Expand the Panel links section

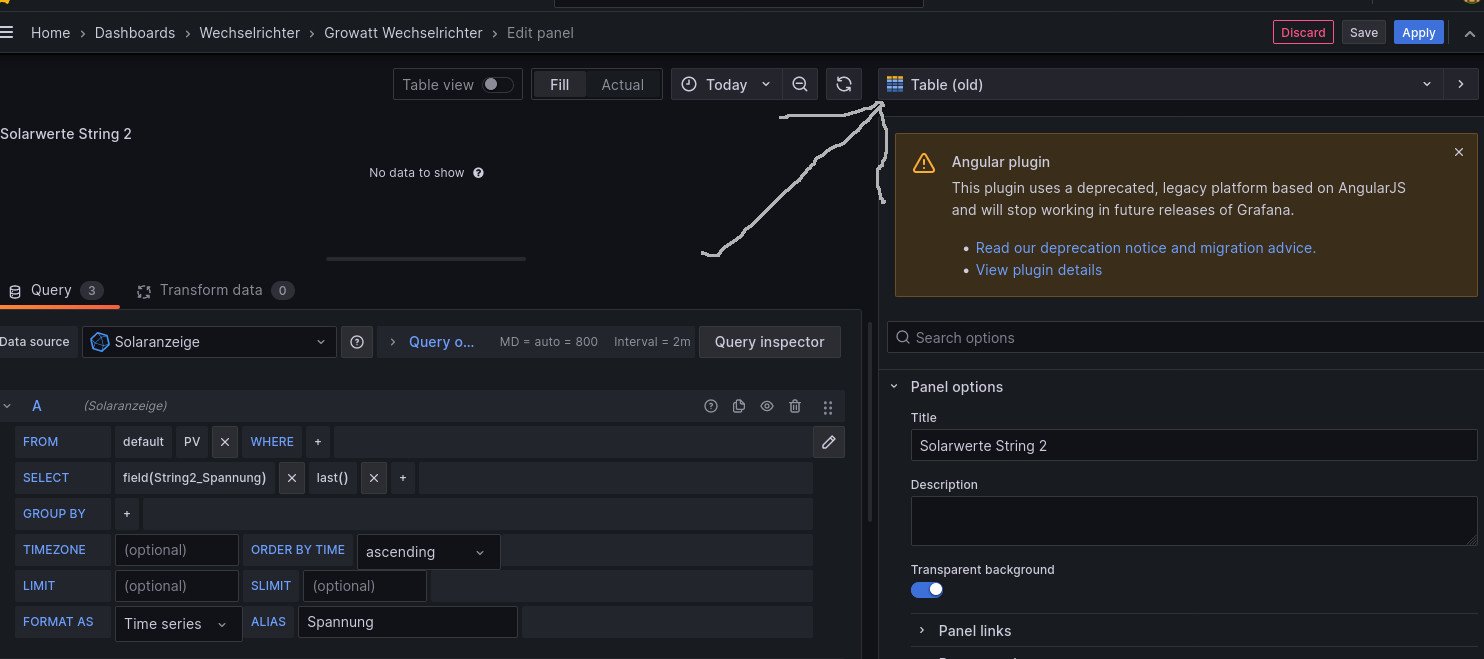(974, 631)
